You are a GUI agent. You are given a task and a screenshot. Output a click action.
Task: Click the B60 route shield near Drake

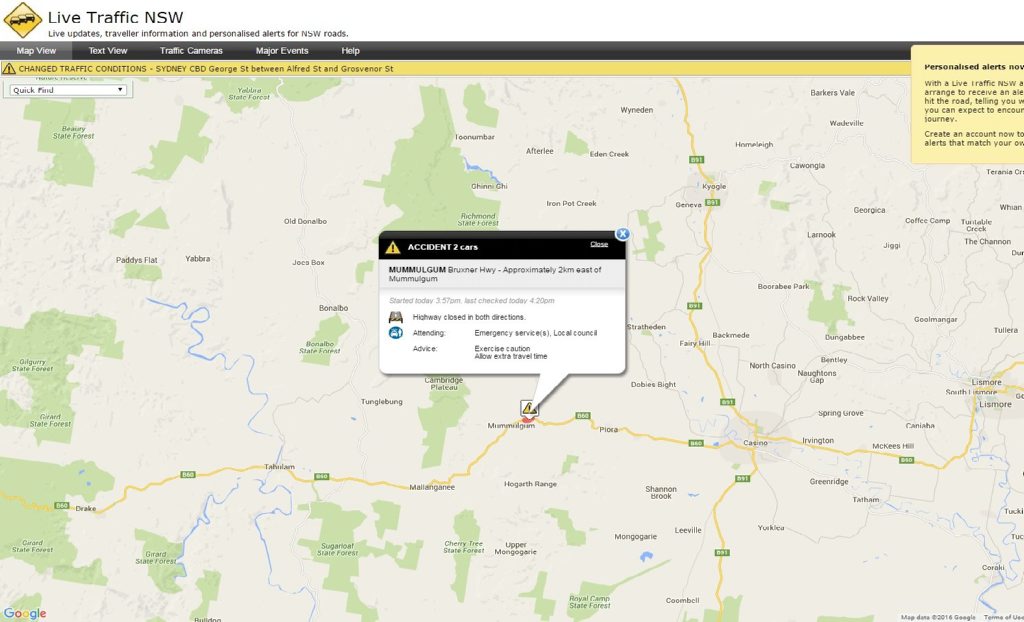pos(62,505)
